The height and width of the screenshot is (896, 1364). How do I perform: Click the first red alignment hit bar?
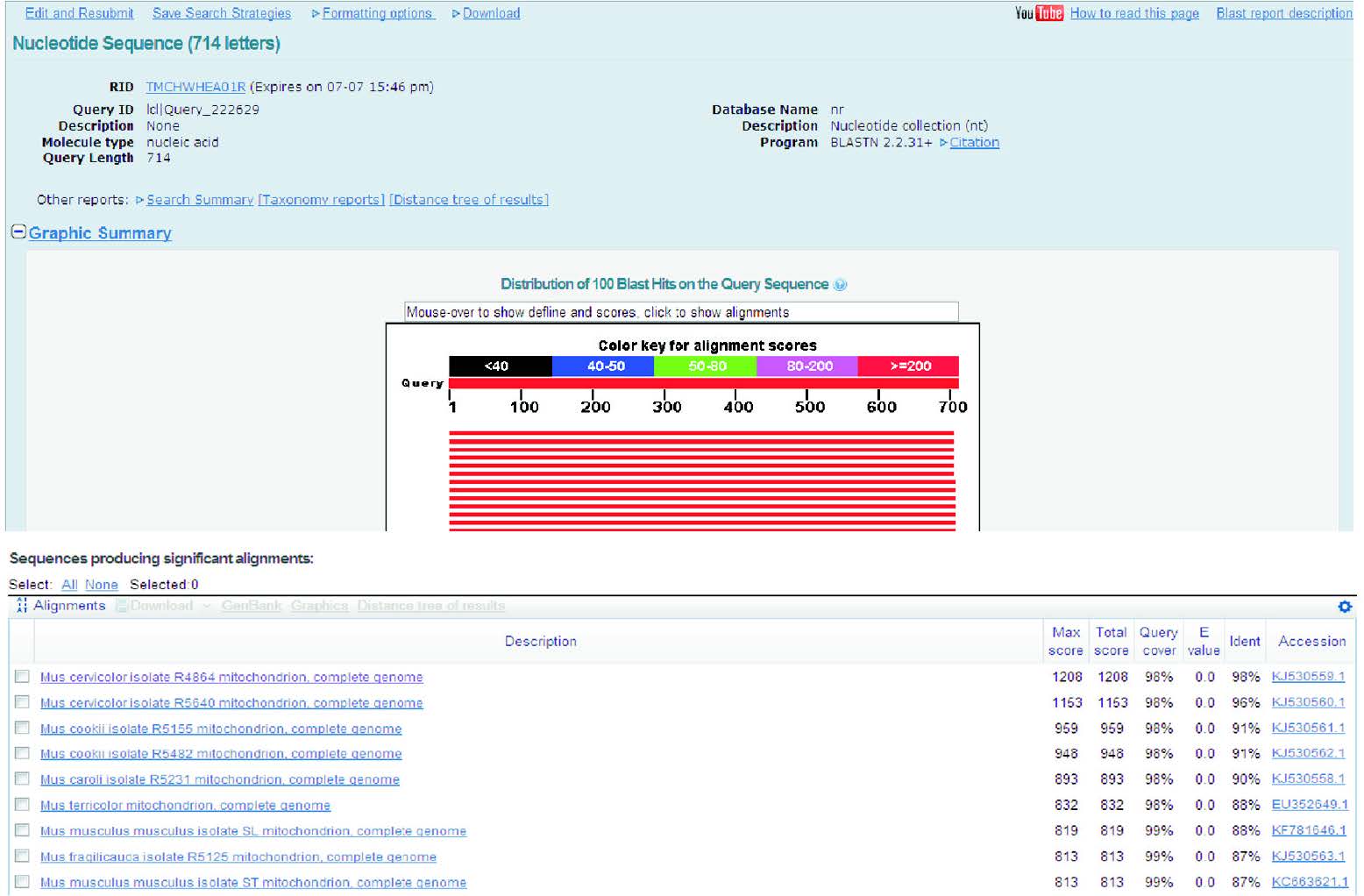tap(701, 434)
